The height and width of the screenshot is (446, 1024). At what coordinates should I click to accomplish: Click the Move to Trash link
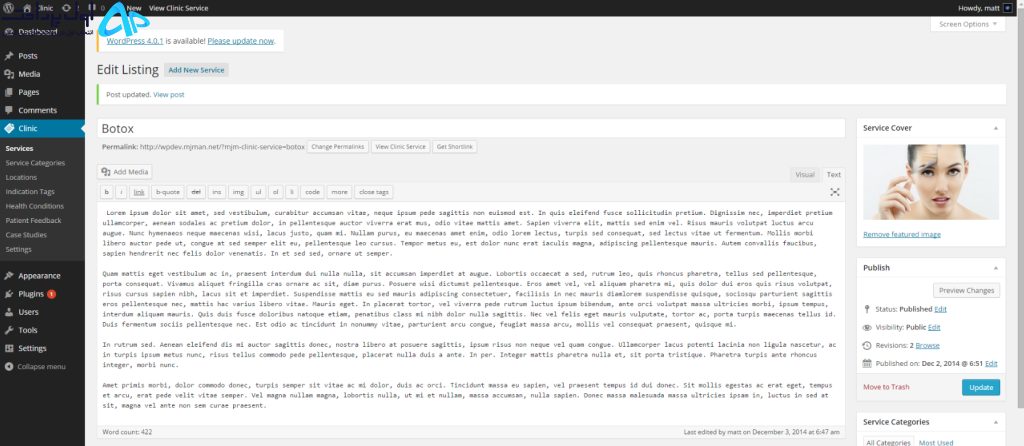click(x=886, y=387)
